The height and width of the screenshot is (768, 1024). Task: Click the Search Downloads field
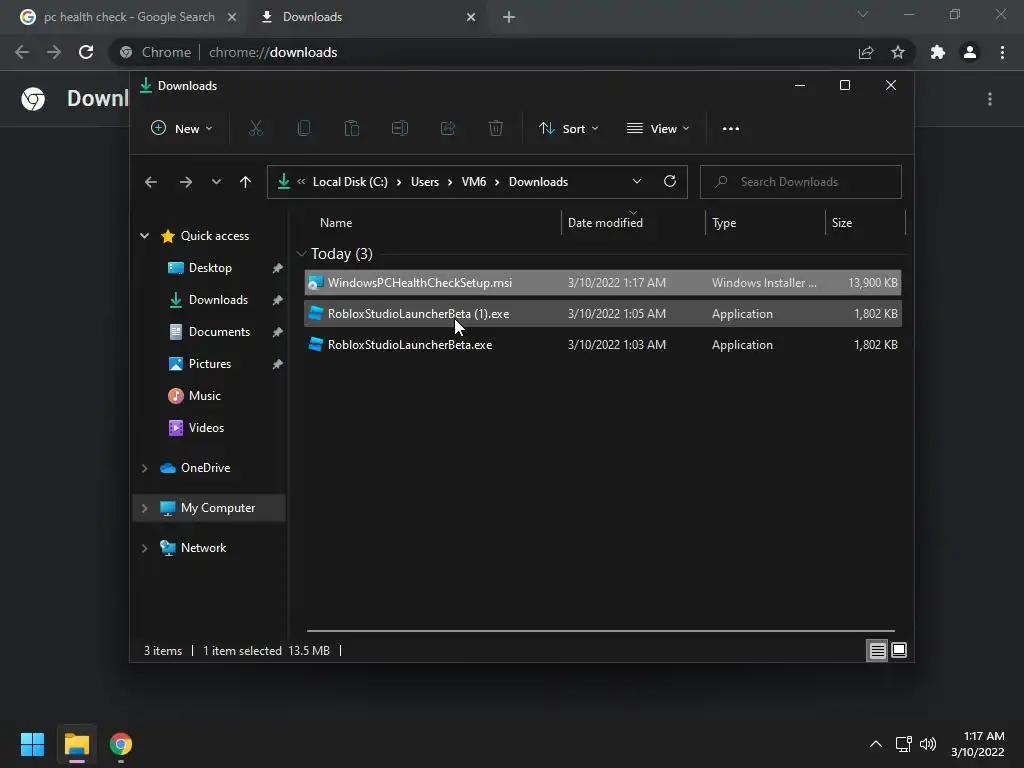point(801,182)
